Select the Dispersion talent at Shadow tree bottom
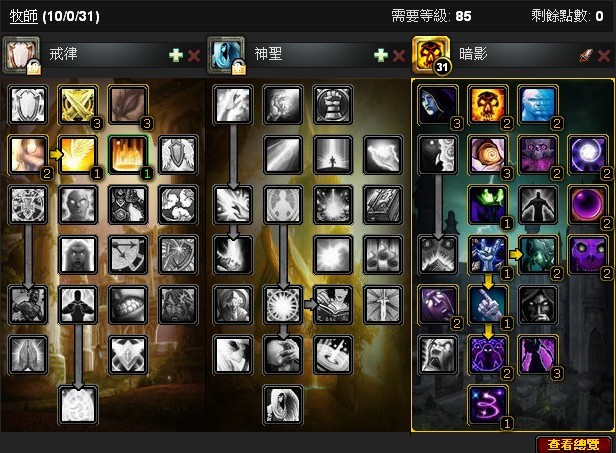Screen dimensions: 616x453 coord(488,405)
